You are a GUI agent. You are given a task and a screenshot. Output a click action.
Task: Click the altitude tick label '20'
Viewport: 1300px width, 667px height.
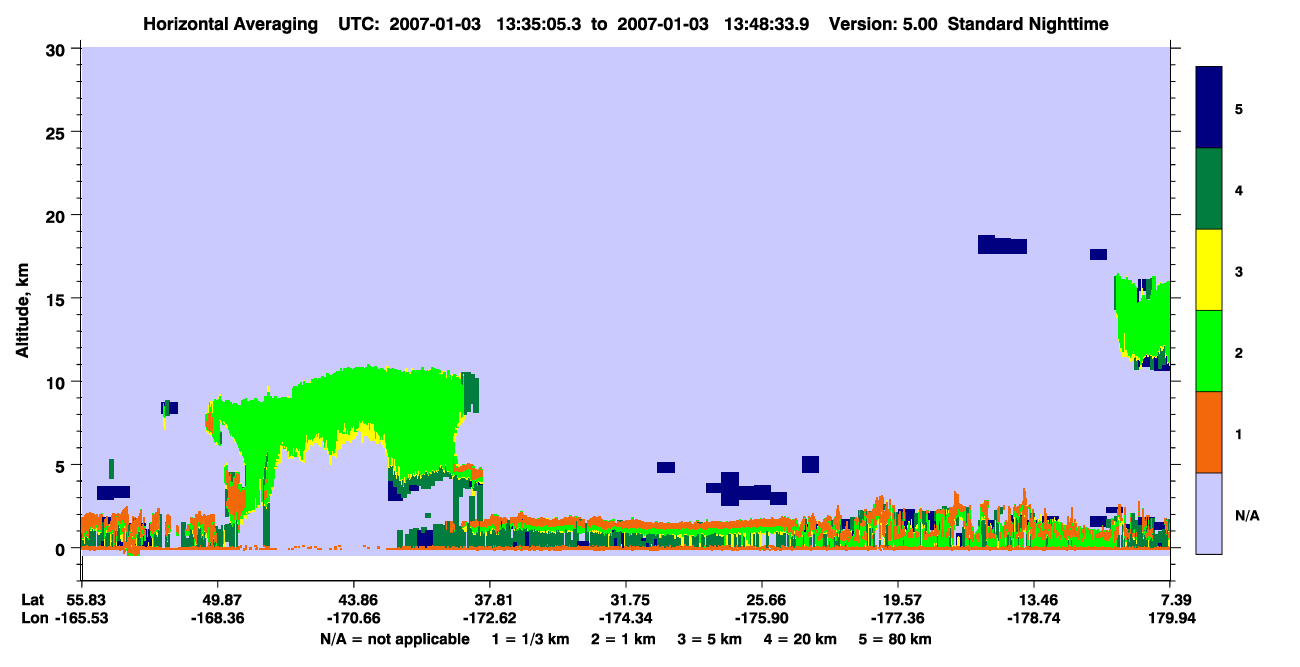click(x=58, y=216)
